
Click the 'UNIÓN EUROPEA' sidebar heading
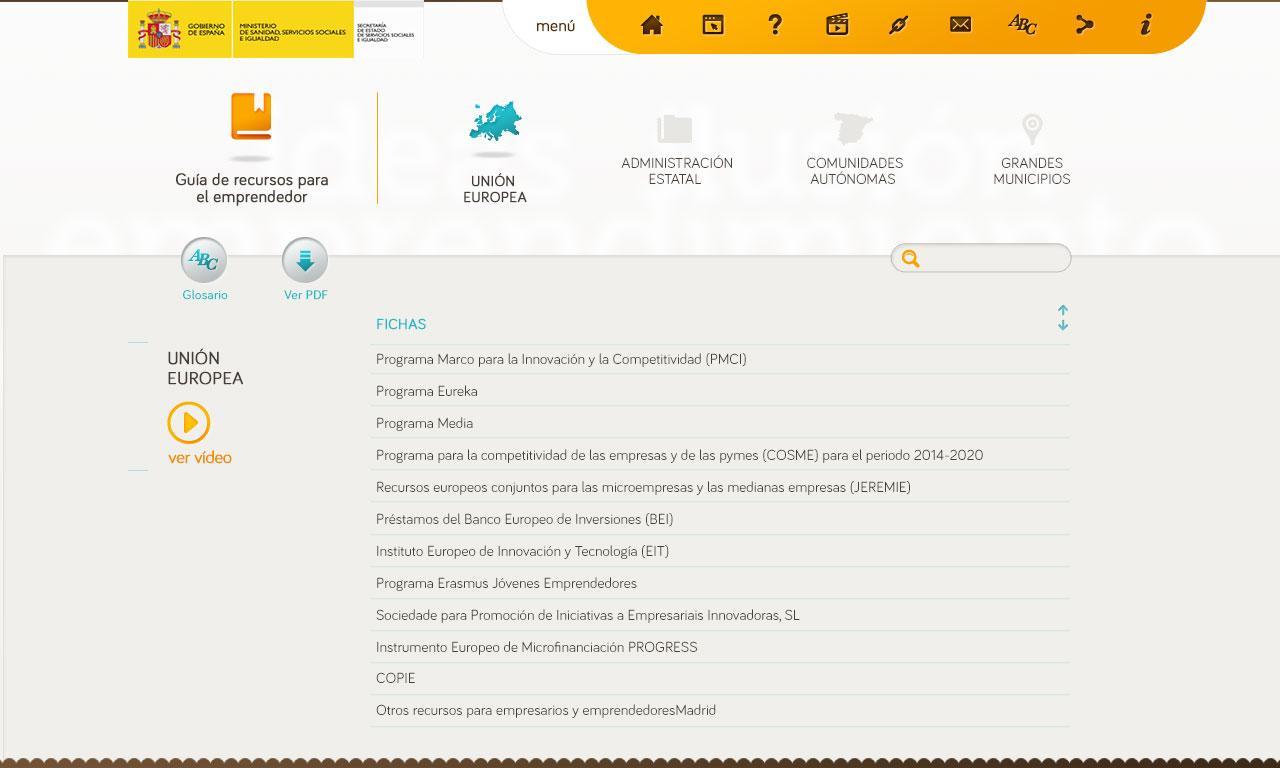pos(205,368)
